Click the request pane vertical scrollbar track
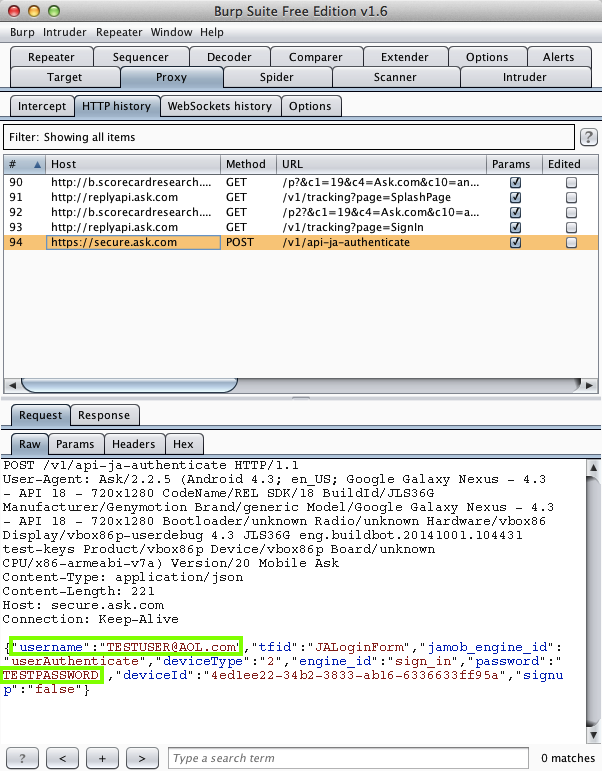Viewport: 602px width, 771px height. (x=593, y=600)
